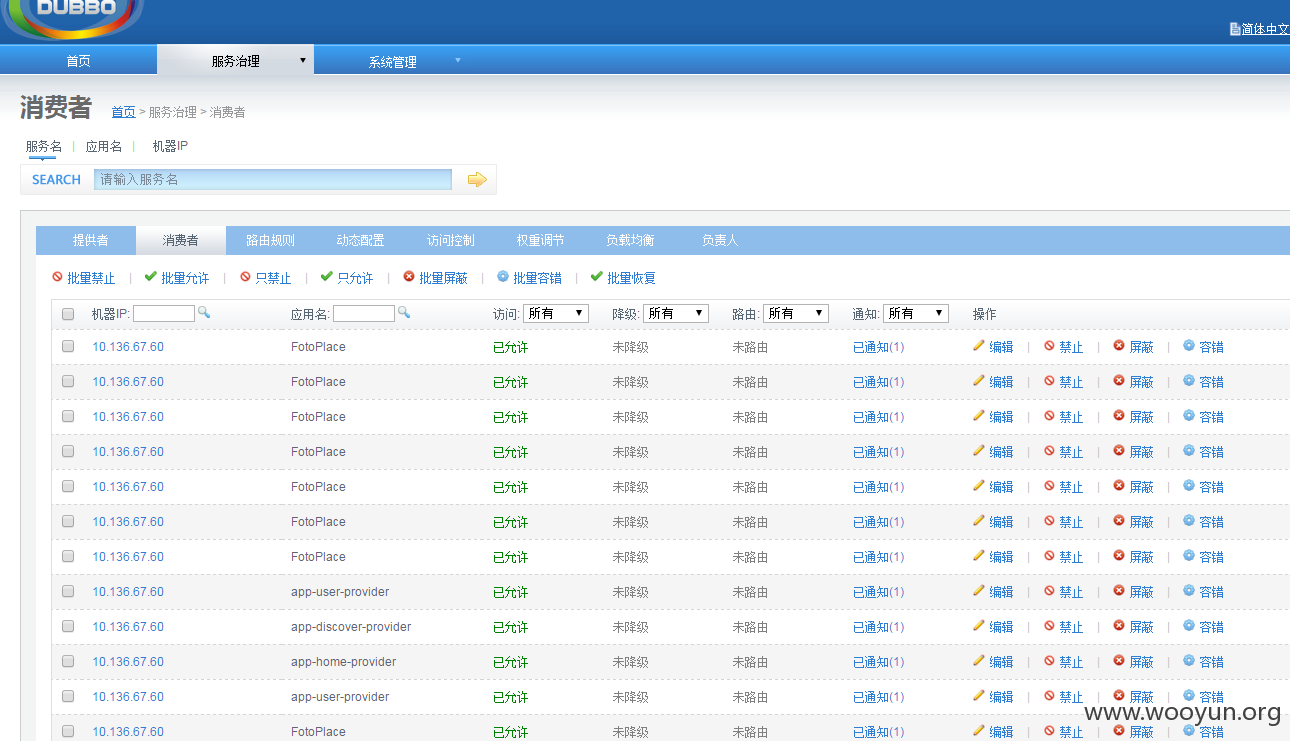Open IP link in app-home-provider row
The width and height of the screenshot is (1290, 741).
(x=128, y=662)
